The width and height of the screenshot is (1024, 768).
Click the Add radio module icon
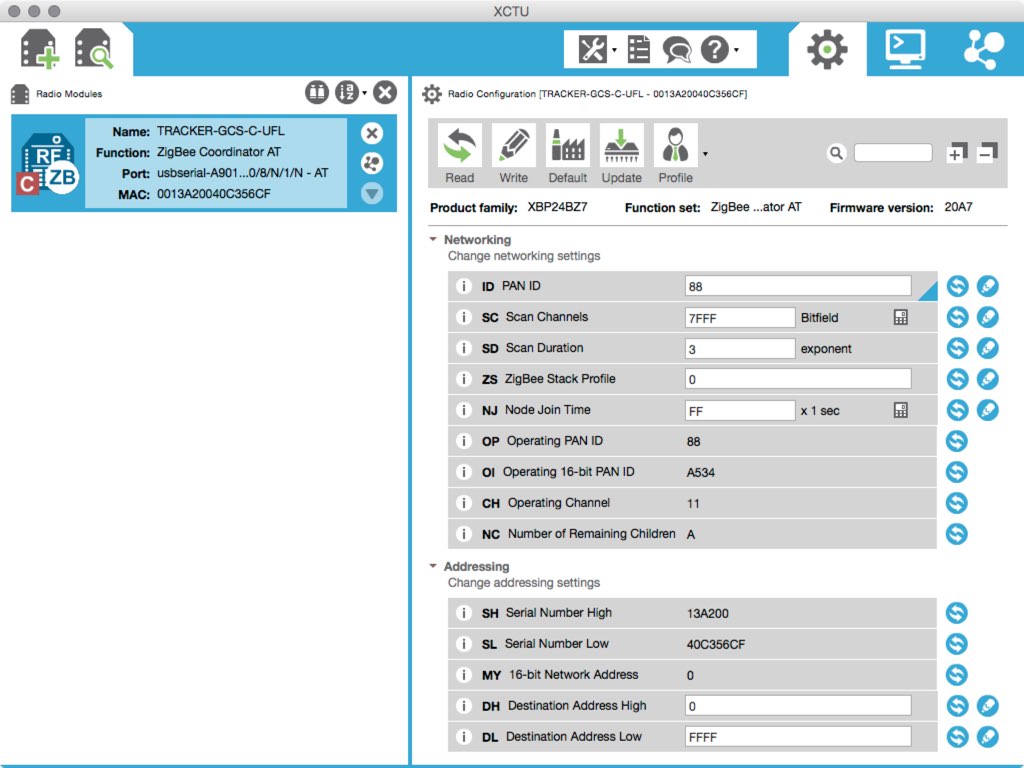pos(40,49)
